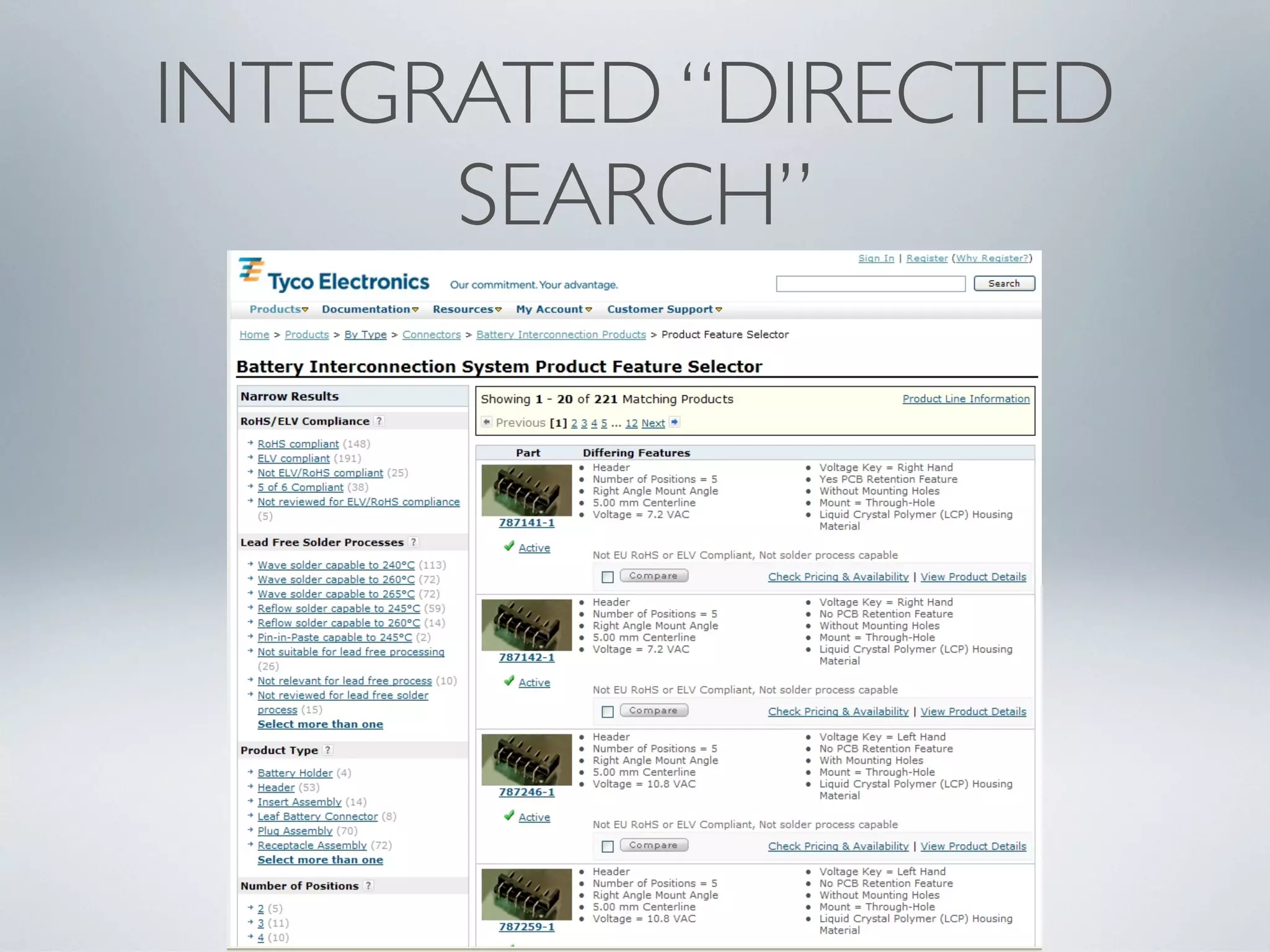Go to results page 3
1270x952 pixels.
coord(584,423)
